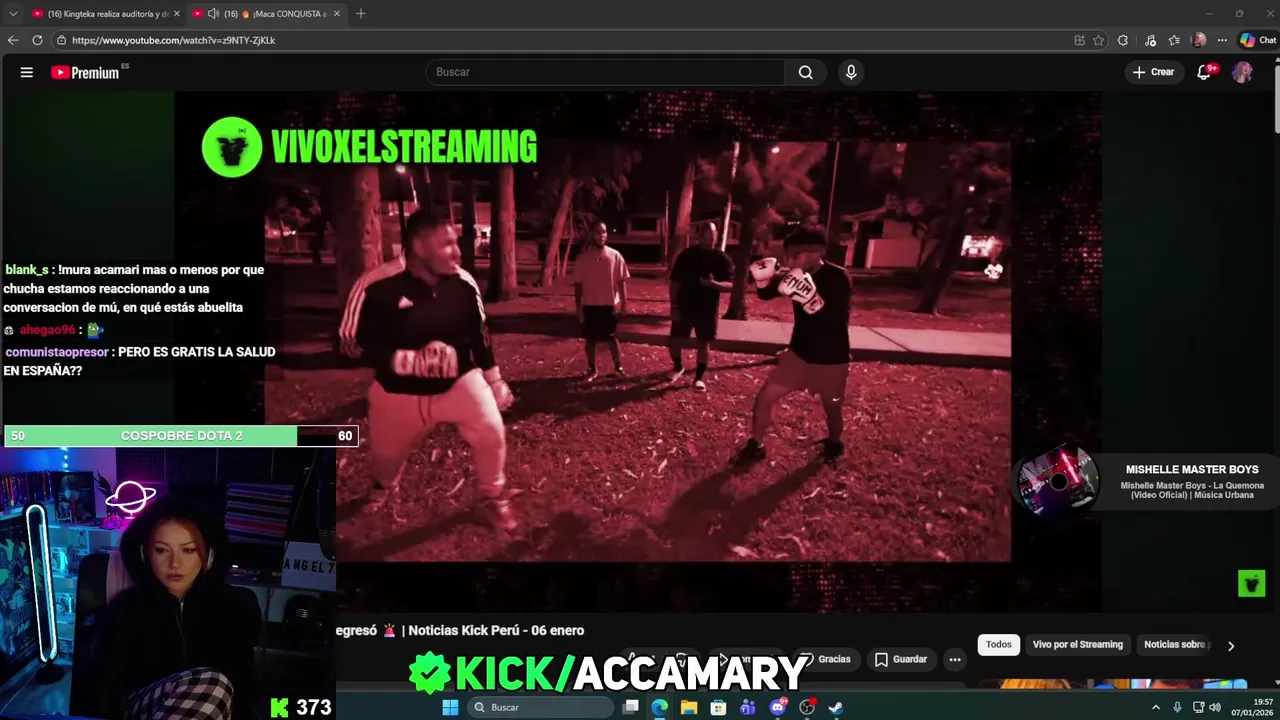Open YouTube notifications bell
1280x720 pixels.
coord(1205,72)
